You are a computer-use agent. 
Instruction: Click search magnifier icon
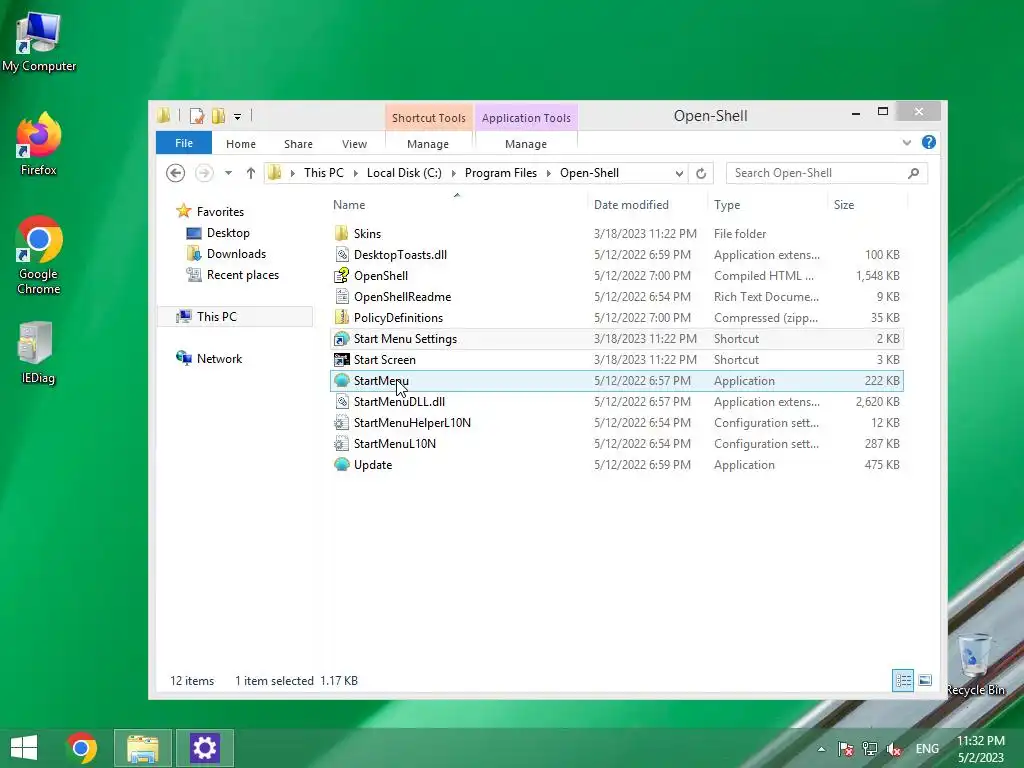(913, 173)
